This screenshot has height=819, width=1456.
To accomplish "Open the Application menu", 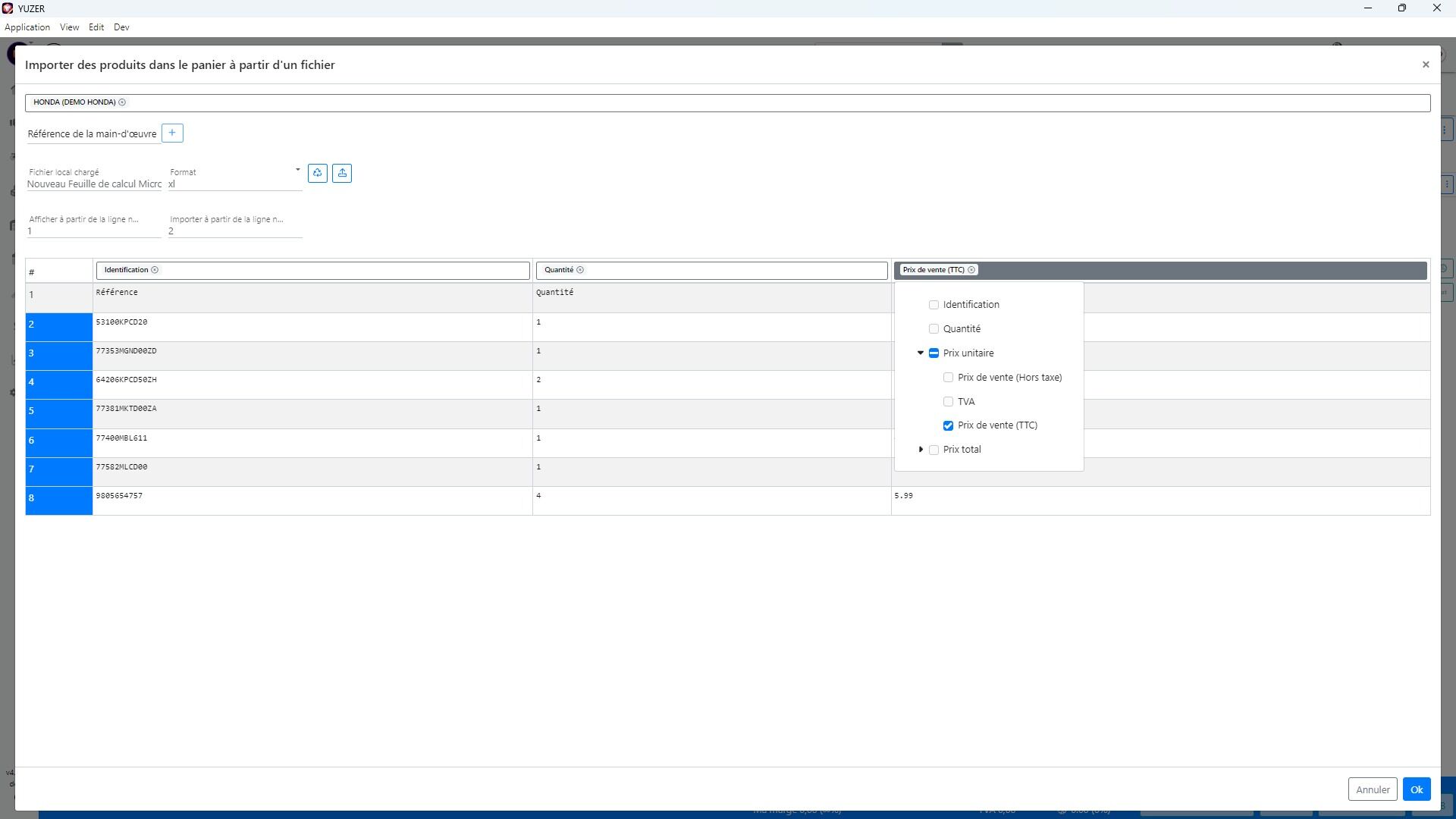I will 27,27.
